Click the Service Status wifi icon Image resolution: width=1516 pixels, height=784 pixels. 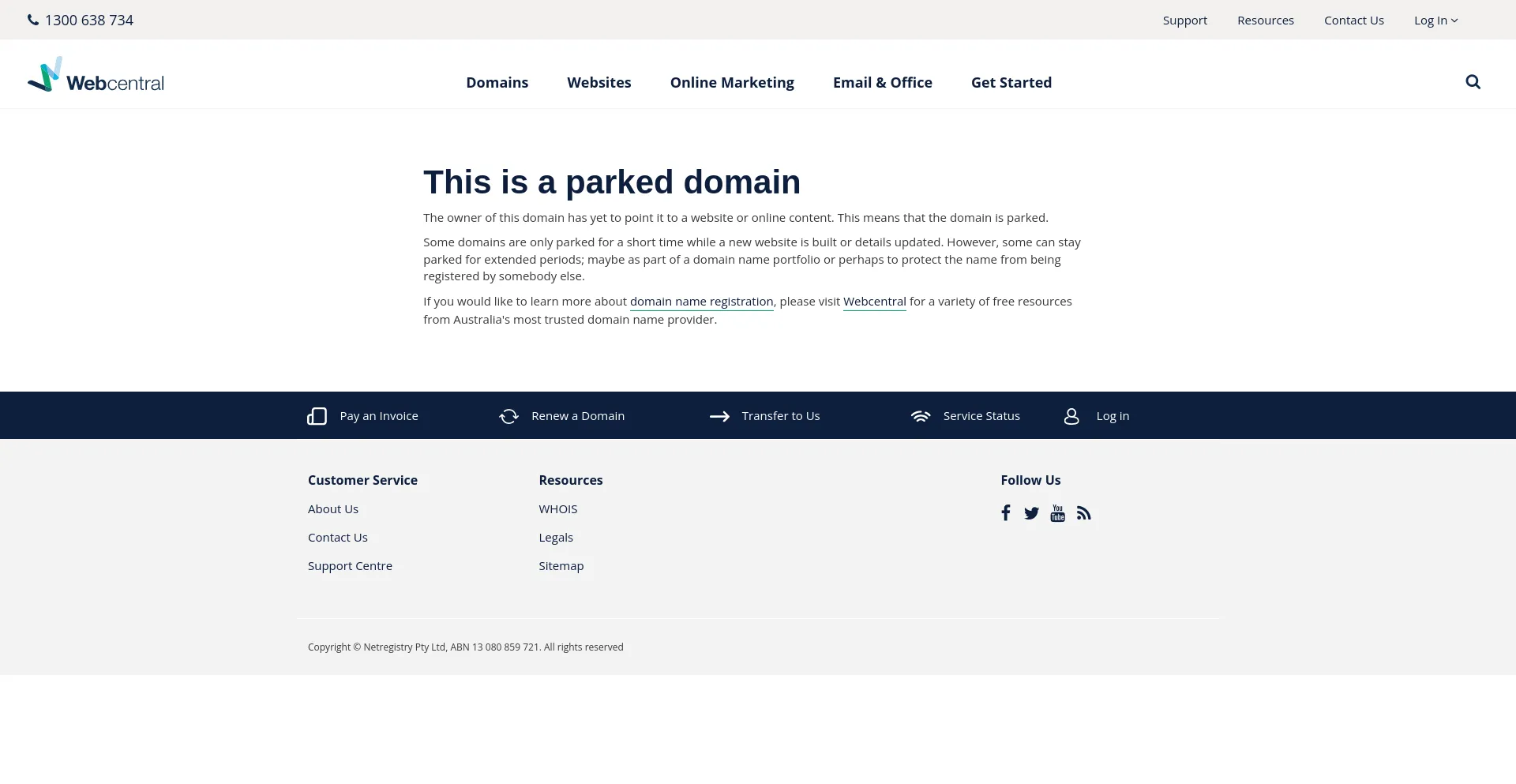tap(921, 416)
